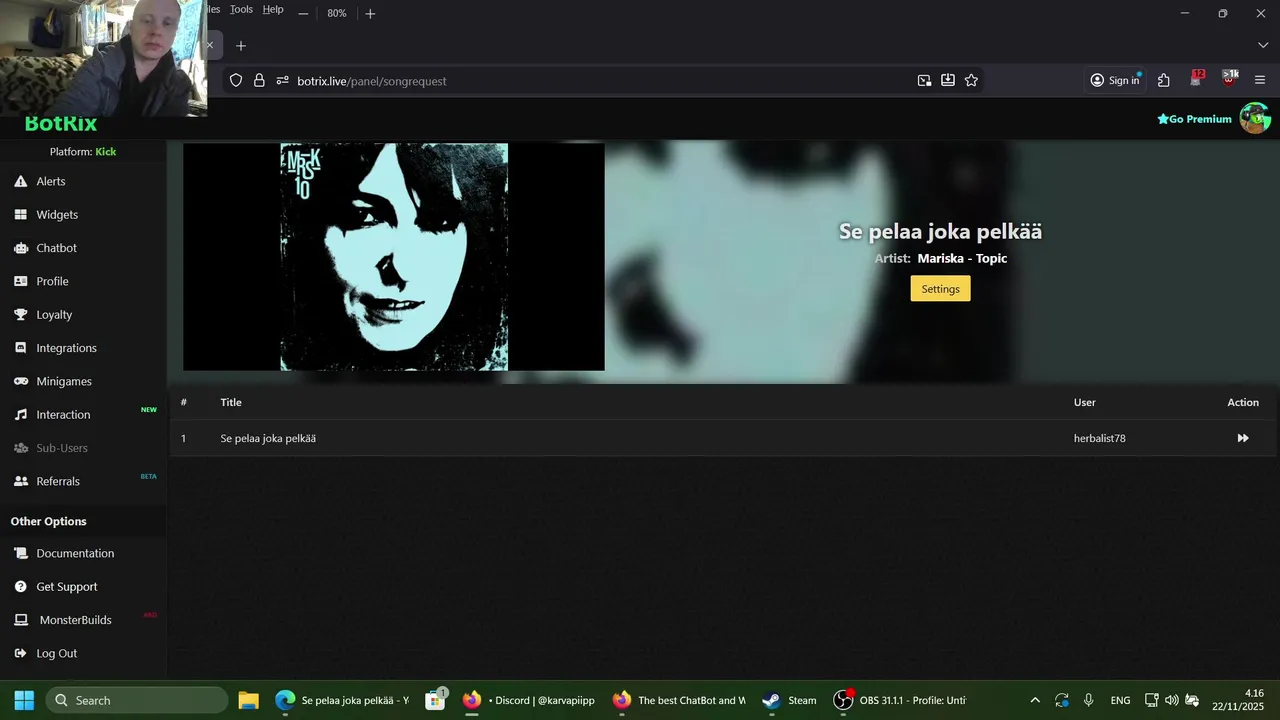Open extension with 12 badge
The height and width of the screenshot is (720, 1280).
point(1197,79)
